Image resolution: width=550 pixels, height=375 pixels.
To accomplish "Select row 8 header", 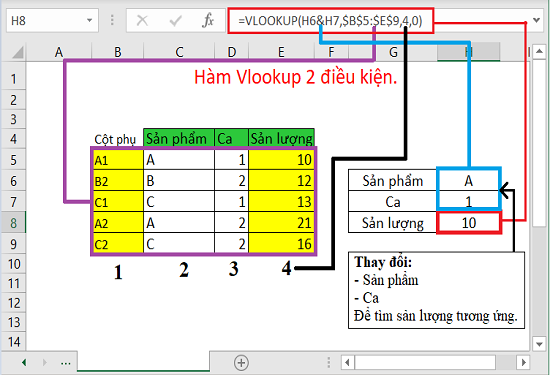I will (x=13, y=223).
